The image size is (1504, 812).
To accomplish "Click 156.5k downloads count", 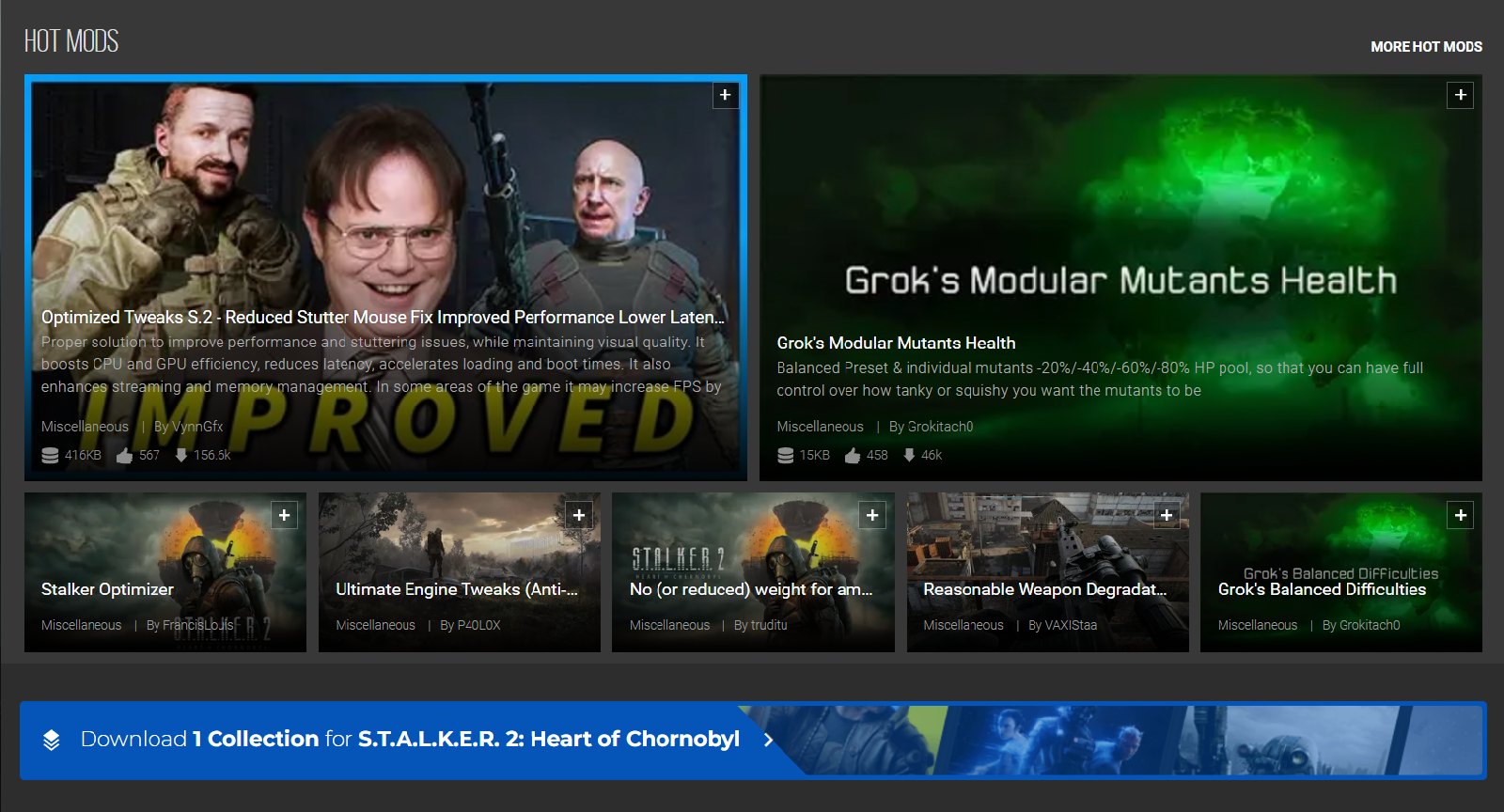I will coord(212,455).
